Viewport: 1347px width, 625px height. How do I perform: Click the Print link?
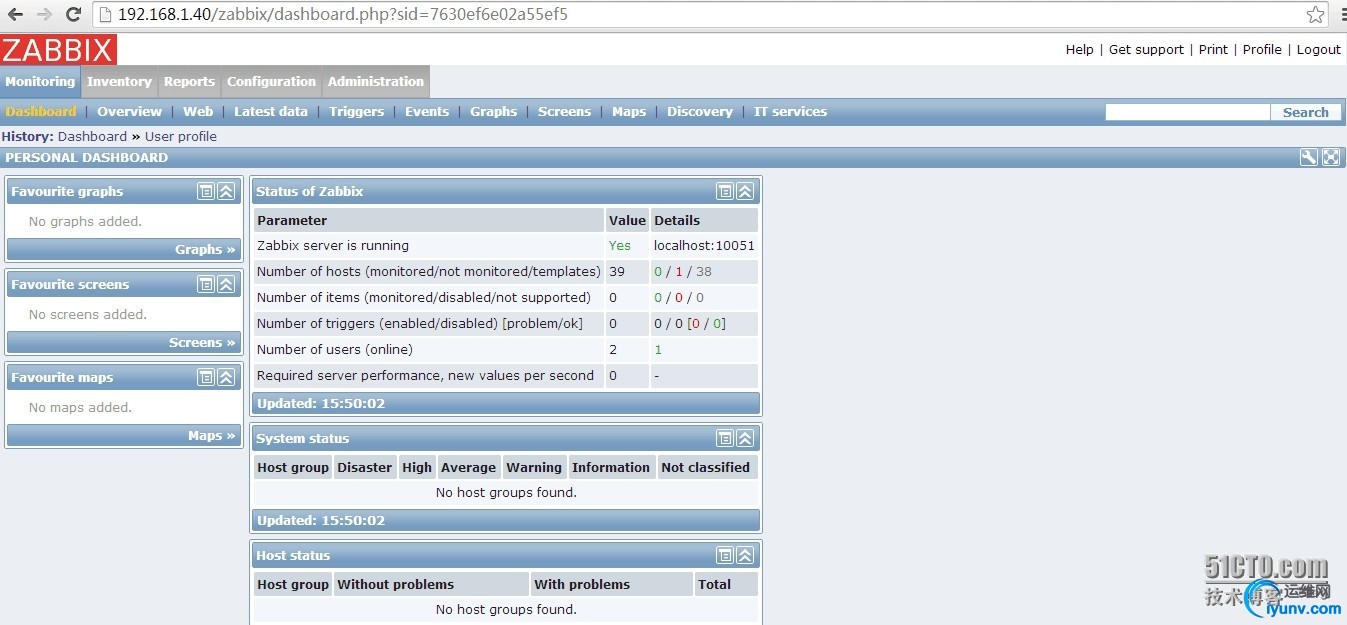point(1213,49)
